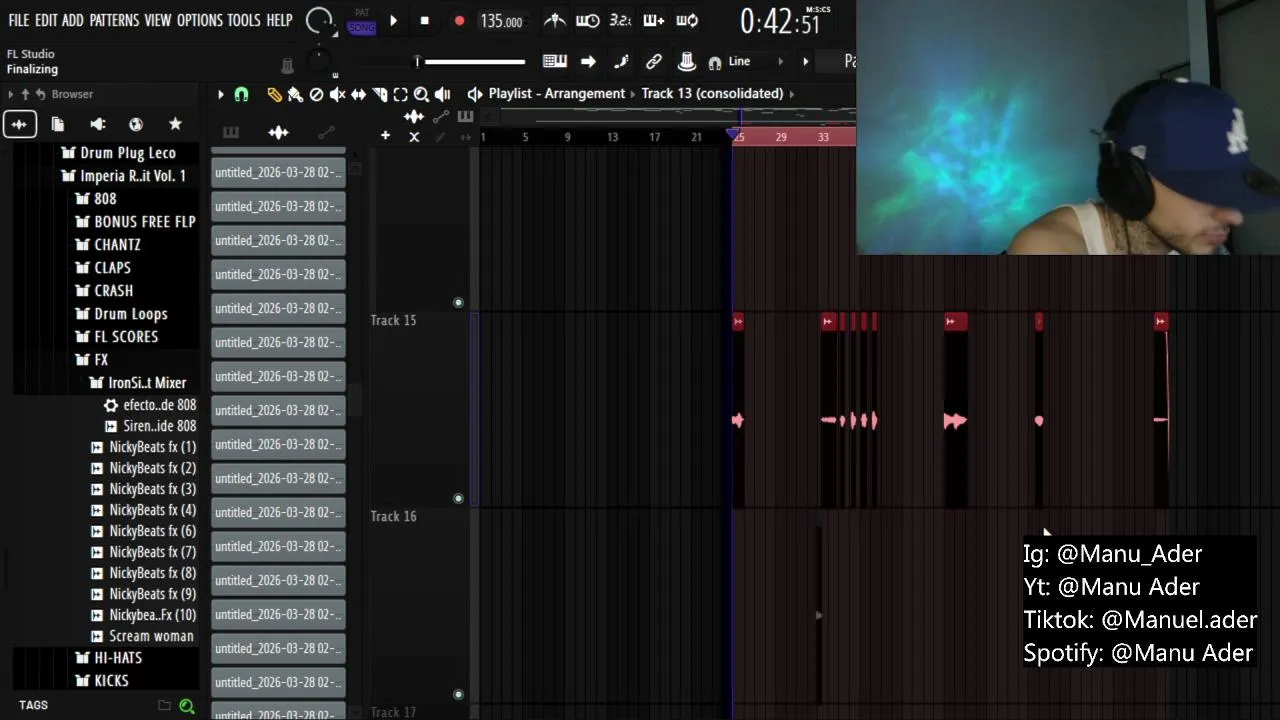
Task: Click the browser back arrow icon
Action: coord(40,94)
